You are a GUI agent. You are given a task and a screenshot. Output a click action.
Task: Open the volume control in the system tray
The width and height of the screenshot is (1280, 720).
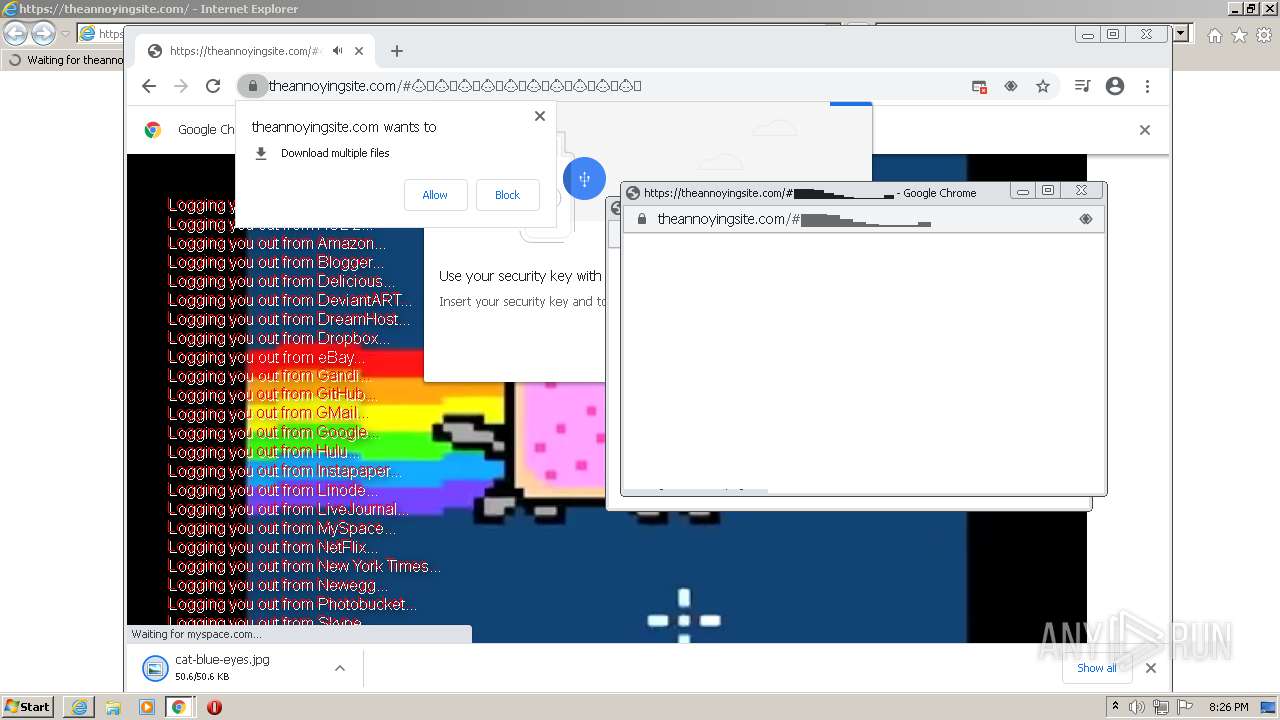tap(1137, 707)
